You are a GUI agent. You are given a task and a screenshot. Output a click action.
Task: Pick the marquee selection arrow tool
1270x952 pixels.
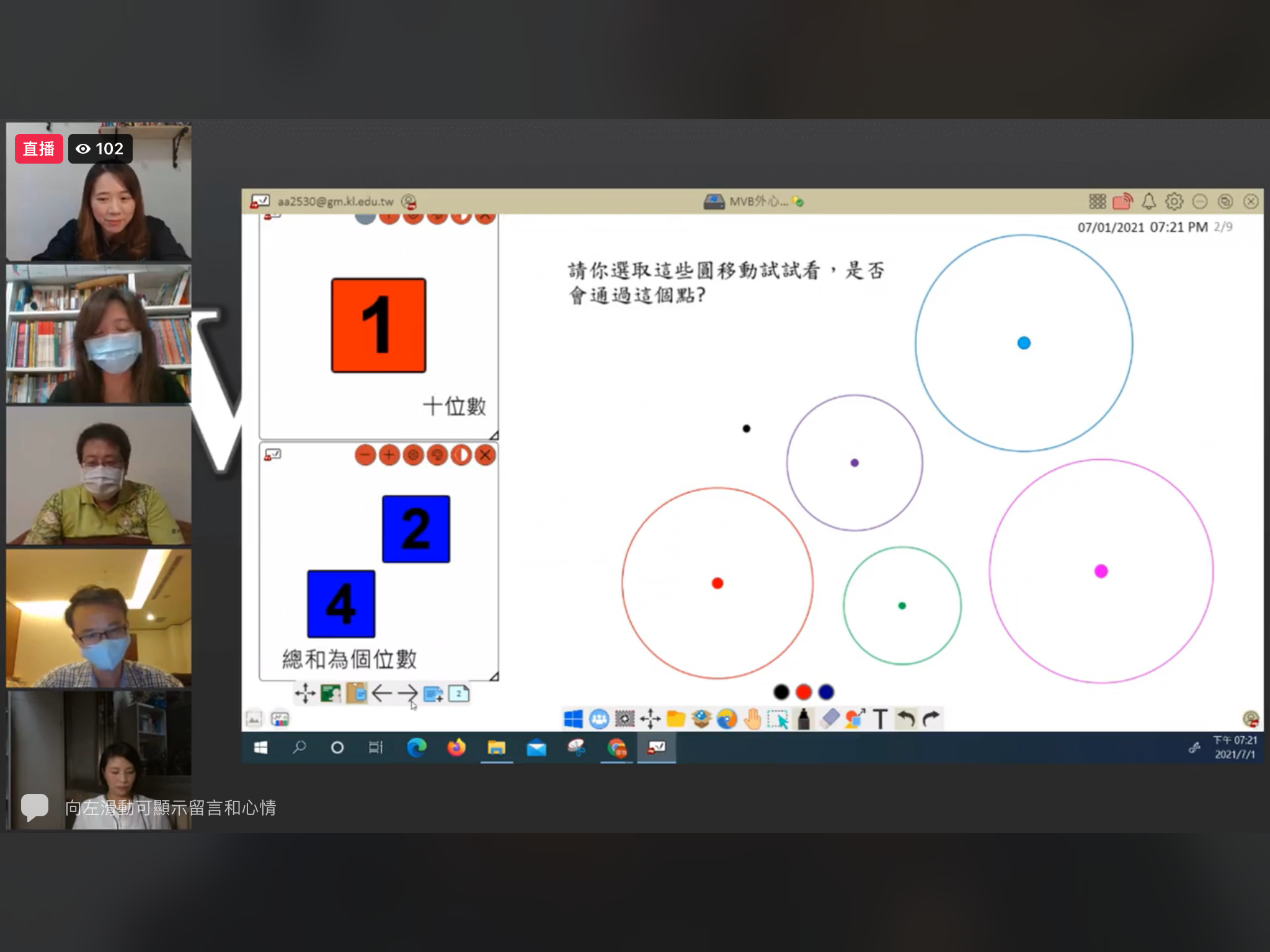coord(778,719)
